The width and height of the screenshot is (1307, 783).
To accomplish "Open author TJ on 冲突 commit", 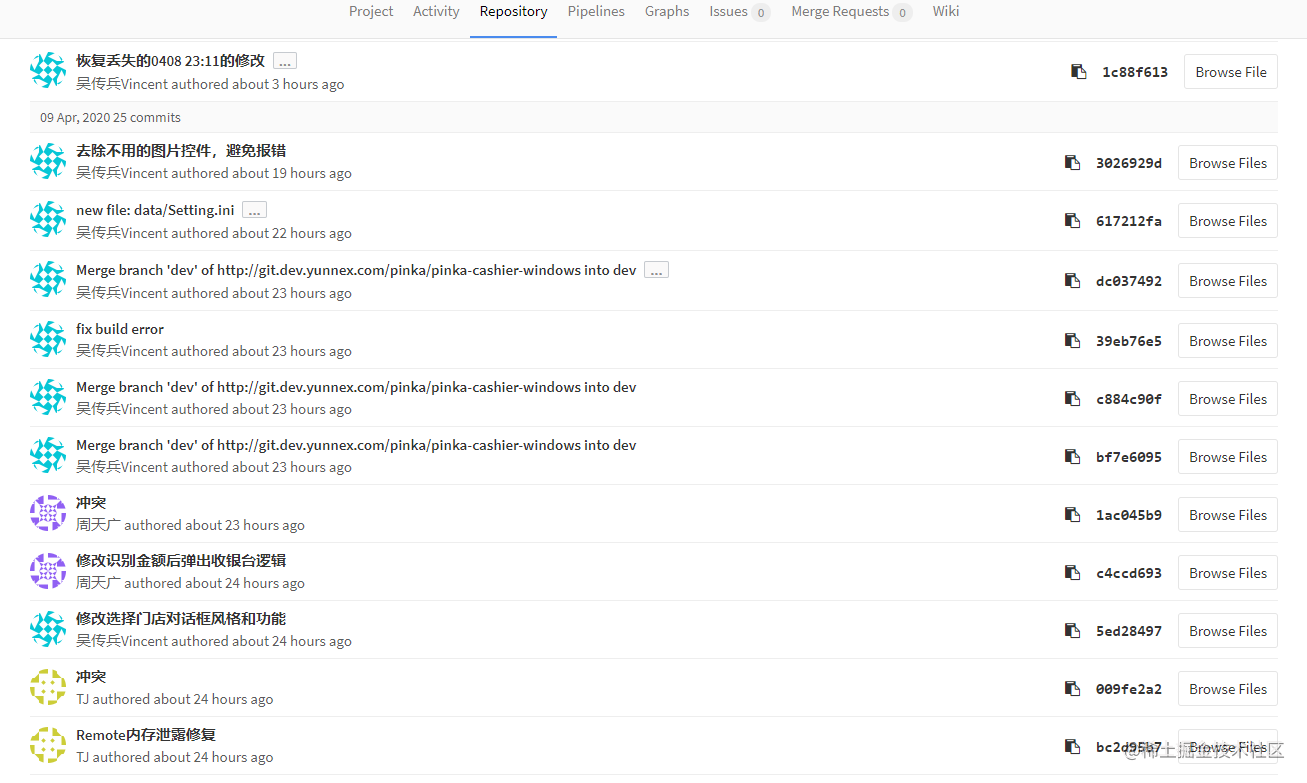I will [82, 699].
